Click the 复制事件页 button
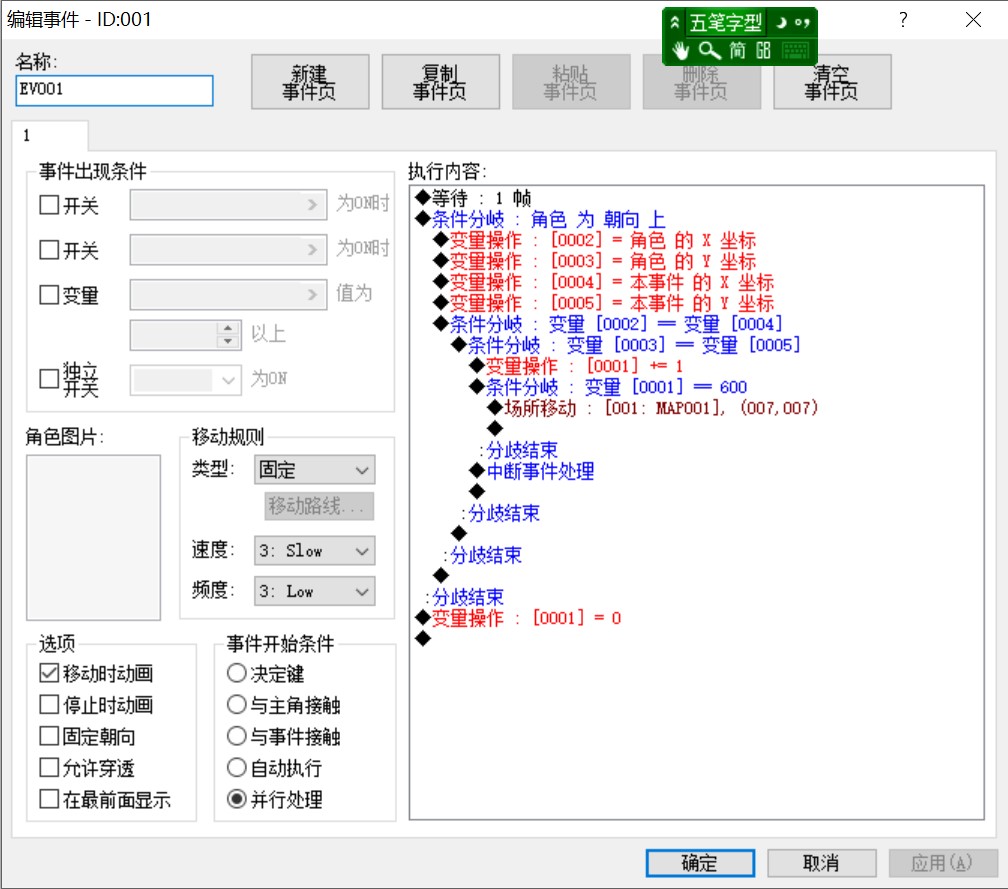This screenshot has width=1008, height=889. (x=440, y=82)
